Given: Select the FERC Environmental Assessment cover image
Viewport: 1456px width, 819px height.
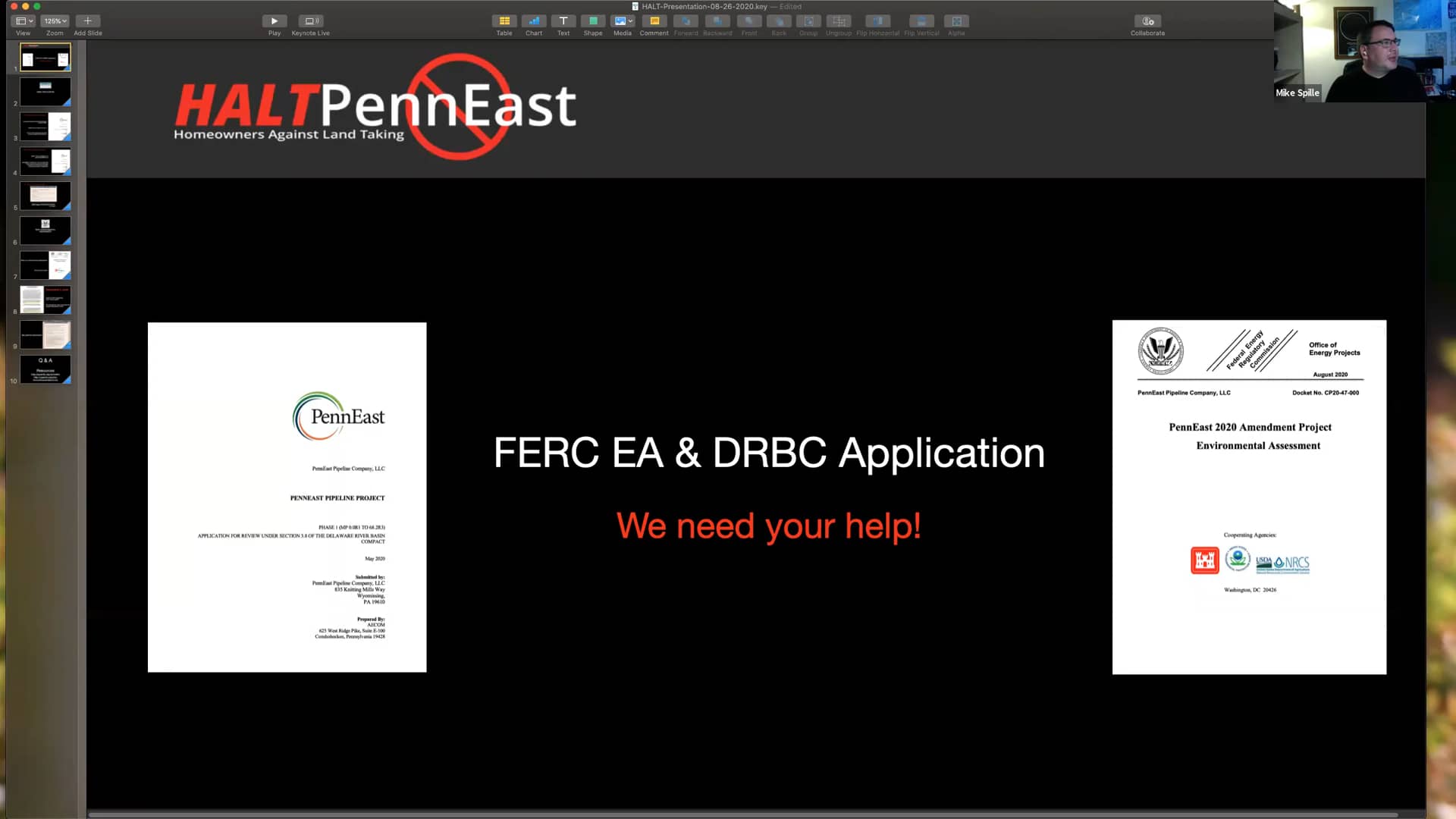Looking at the screenshot, I should pyautogui.click(x=1249, y=497).
